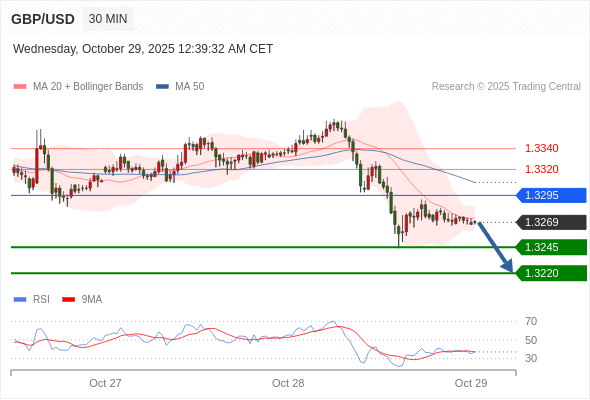Select the green 1.3245 support price tag
590x400 pixels.
tap(552, 247)
